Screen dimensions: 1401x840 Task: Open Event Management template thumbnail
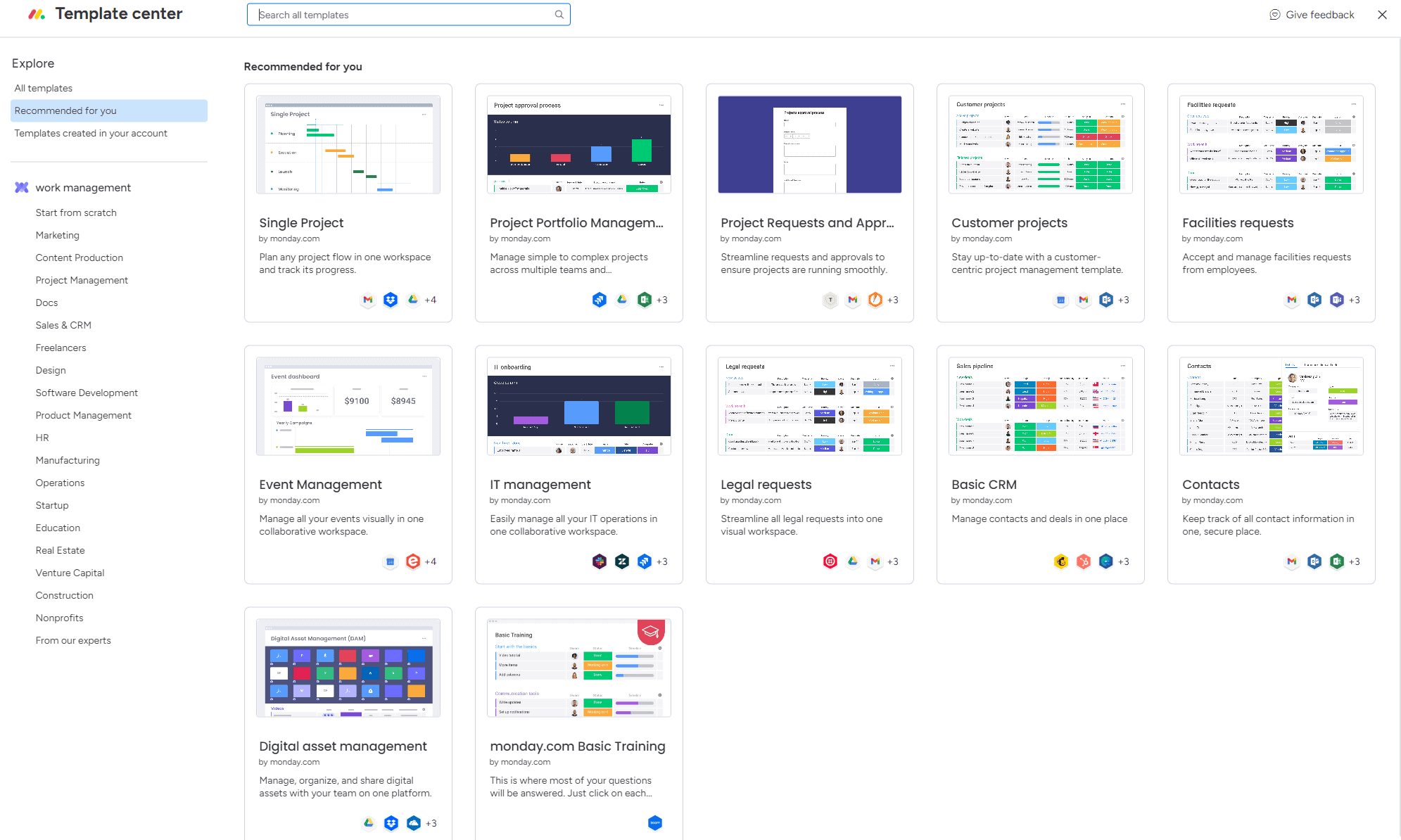(x=348, y=406)
